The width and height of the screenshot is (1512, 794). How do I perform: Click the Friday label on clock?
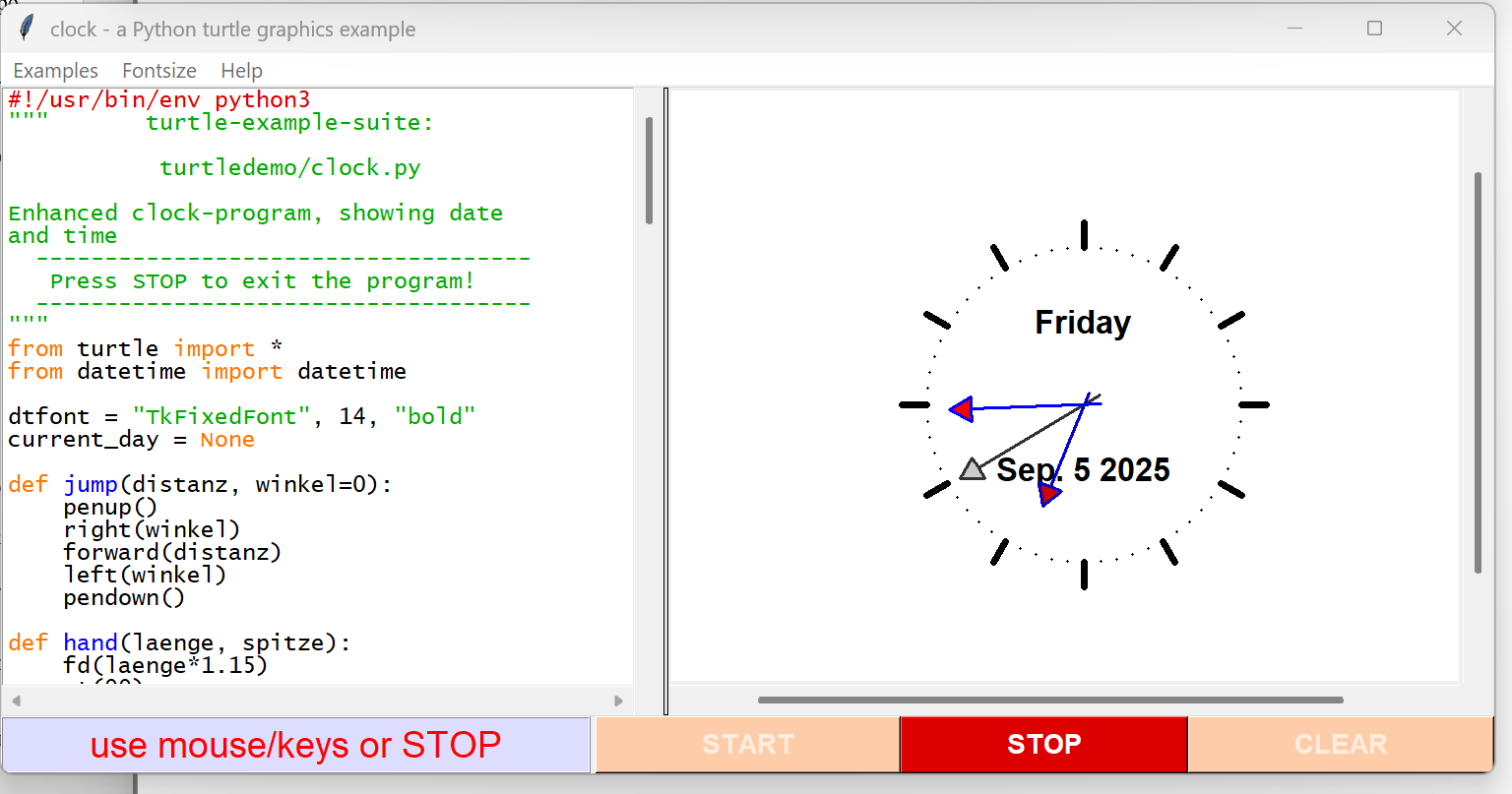click(1083, 323)
